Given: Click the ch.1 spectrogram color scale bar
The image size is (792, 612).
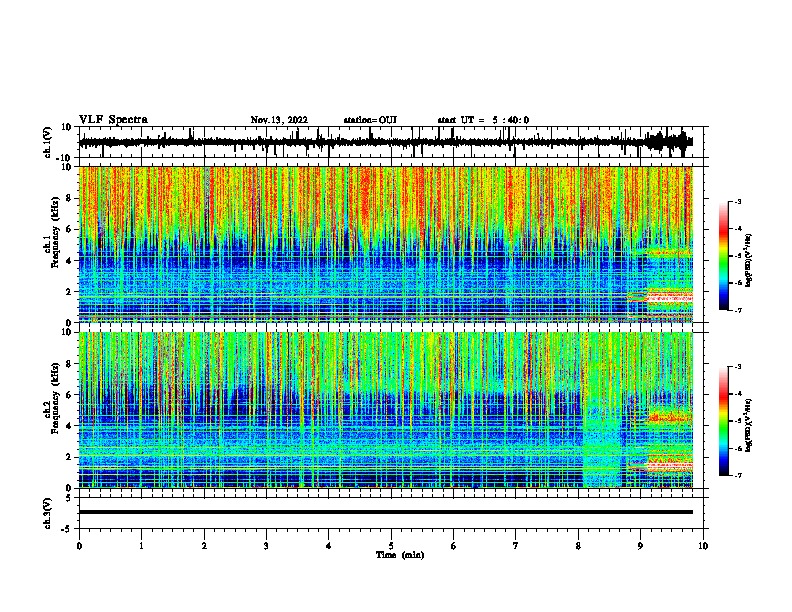Looking at the screenshot, I should (x=724, y=256).
